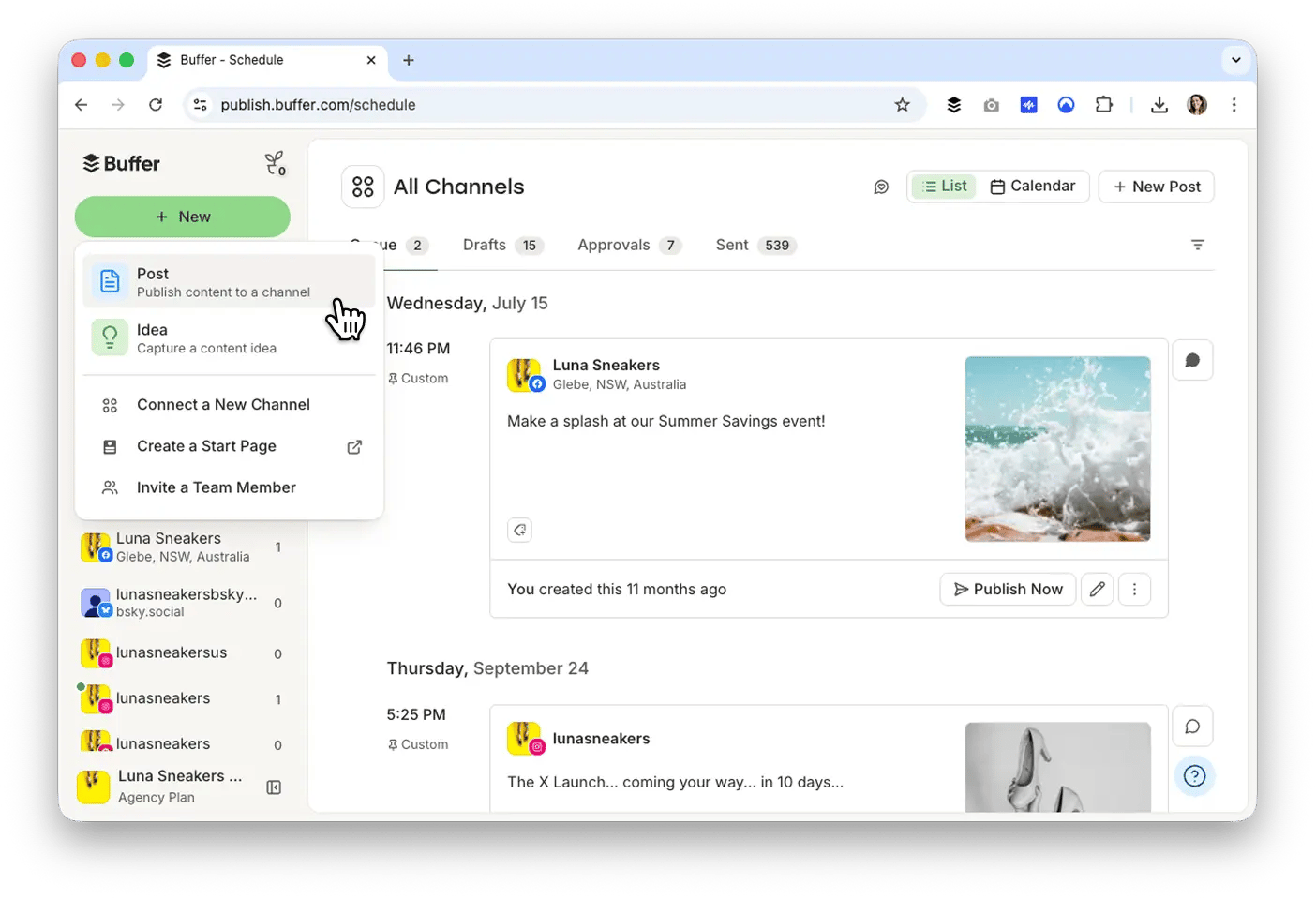Open the high heel shoe post image

tap(1057, 767)
